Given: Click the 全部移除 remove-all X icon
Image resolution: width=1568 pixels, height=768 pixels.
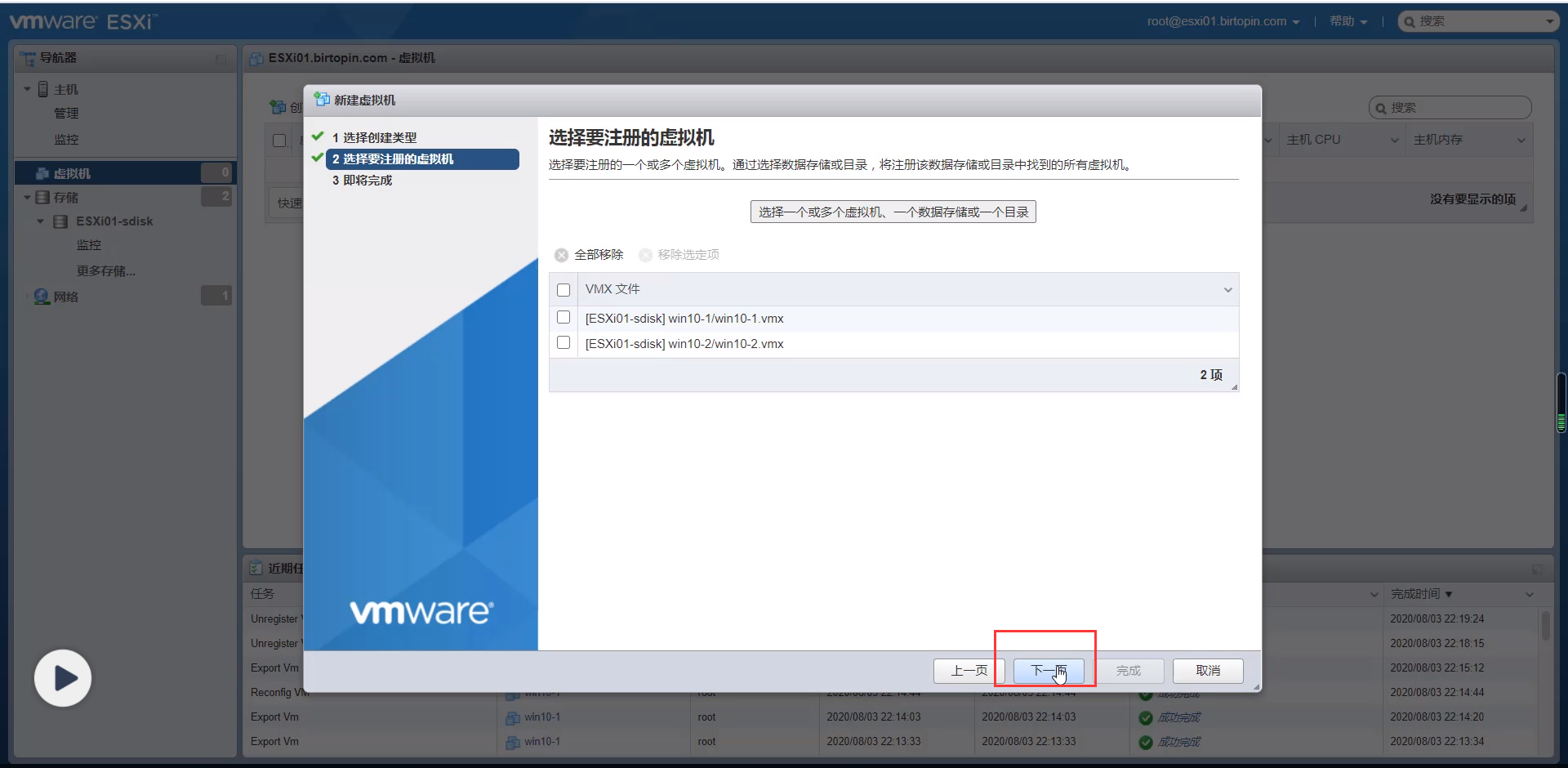Looking at the screenshot, I should click(x=561, y=255).
